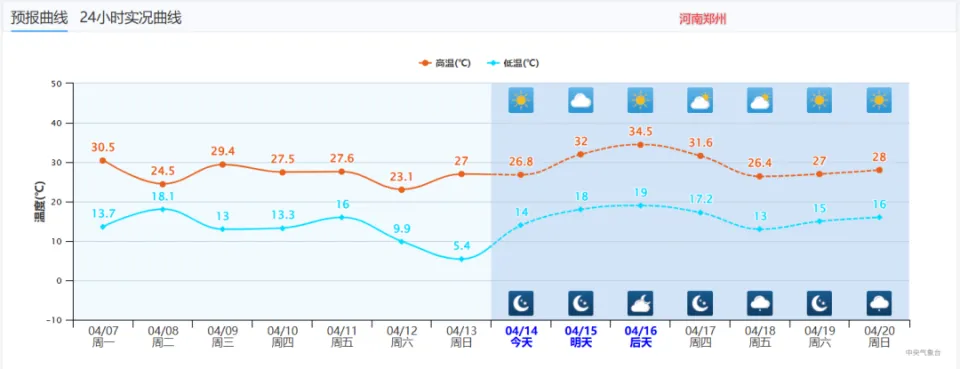Click sunny weather icon above 04/19
960x369 pixels.
click(820, 100)
